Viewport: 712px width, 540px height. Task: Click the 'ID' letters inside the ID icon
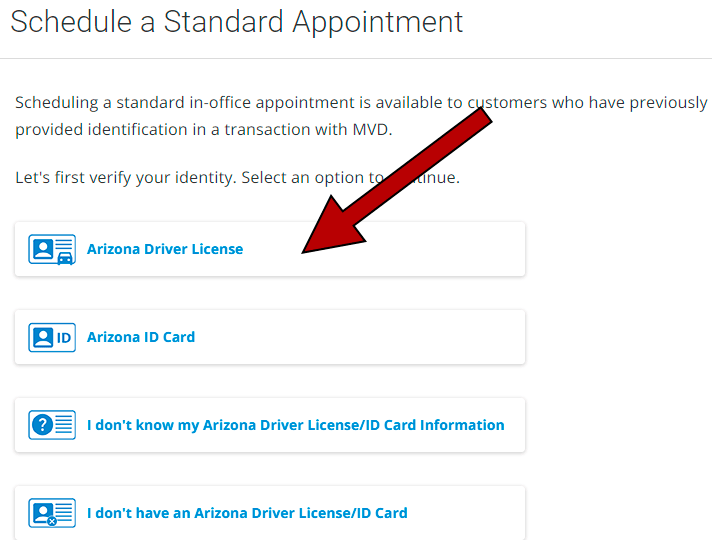pos(64,338)
